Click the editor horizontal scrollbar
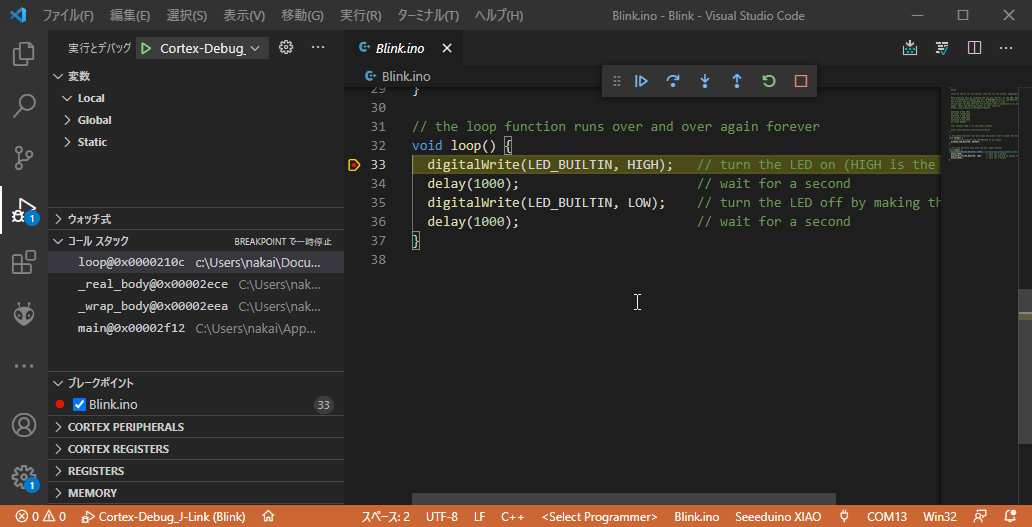Image resolution: width=1032 pixels, height=527 pixels. 624,499
